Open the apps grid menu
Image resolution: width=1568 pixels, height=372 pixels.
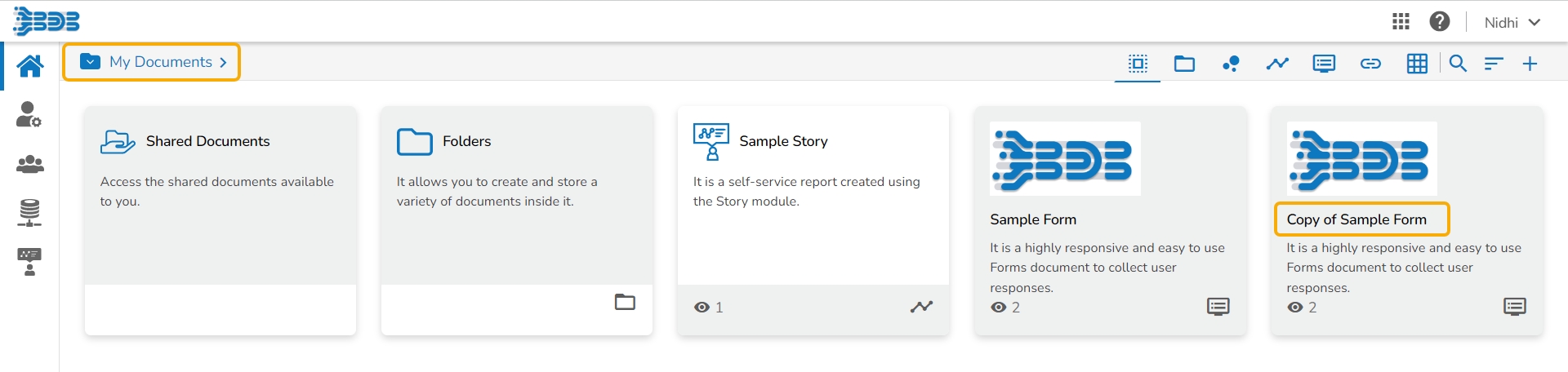1401,22
